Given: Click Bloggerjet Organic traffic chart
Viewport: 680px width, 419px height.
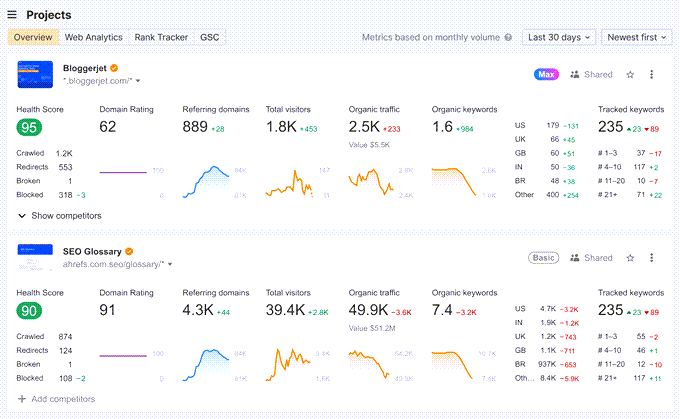Looking at the screenshot, I should [371, 182].
